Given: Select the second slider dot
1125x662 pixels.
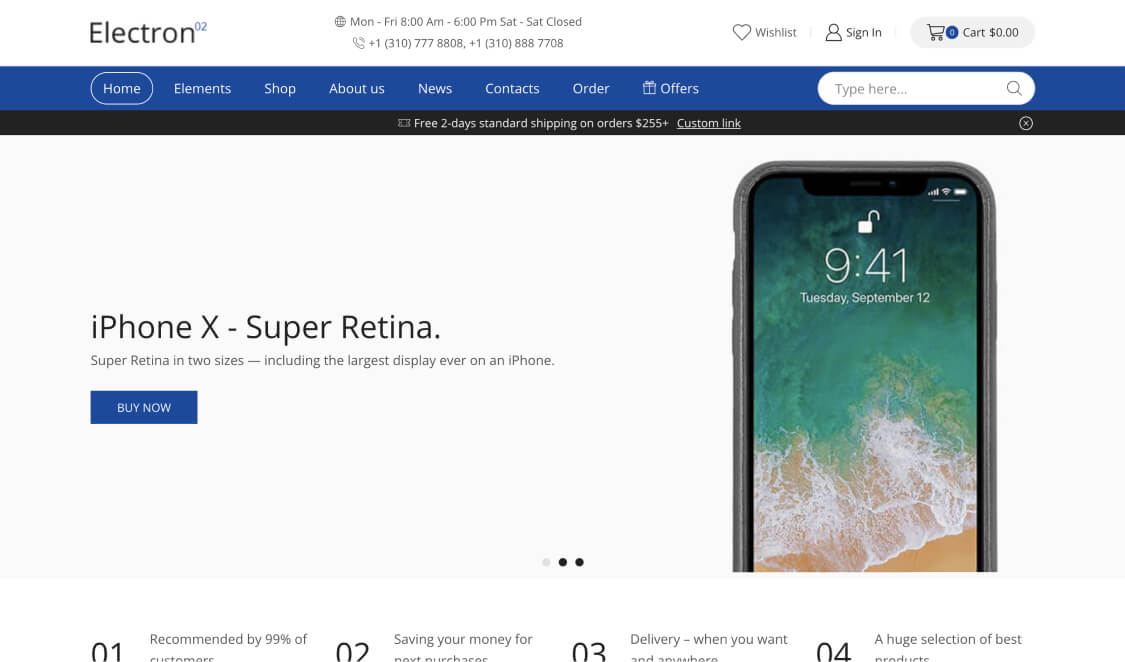Looking at the screenshot, I should tap(562, 562).
